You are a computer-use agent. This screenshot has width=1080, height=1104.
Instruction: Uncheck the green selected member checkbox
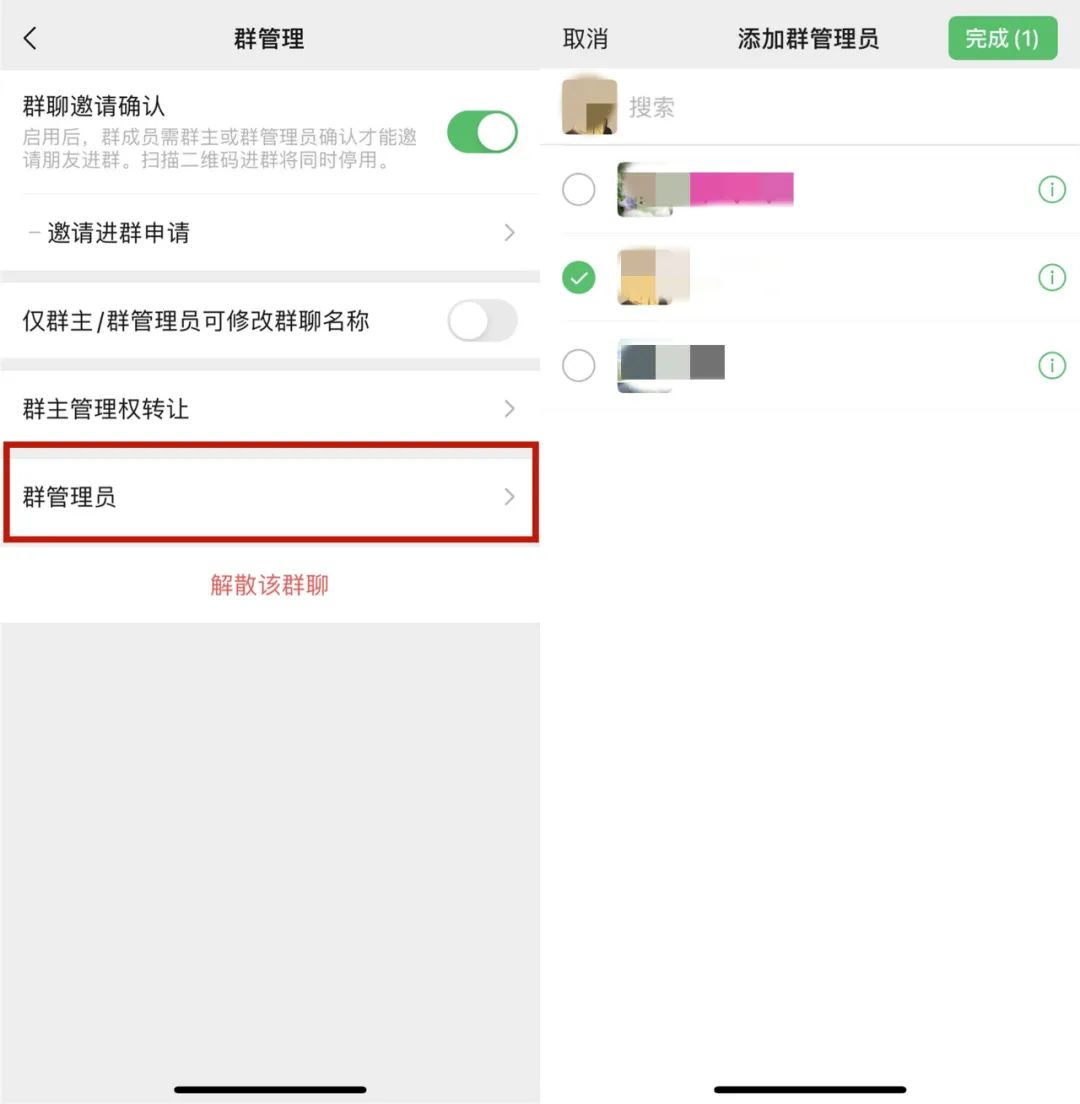[579, 277]
